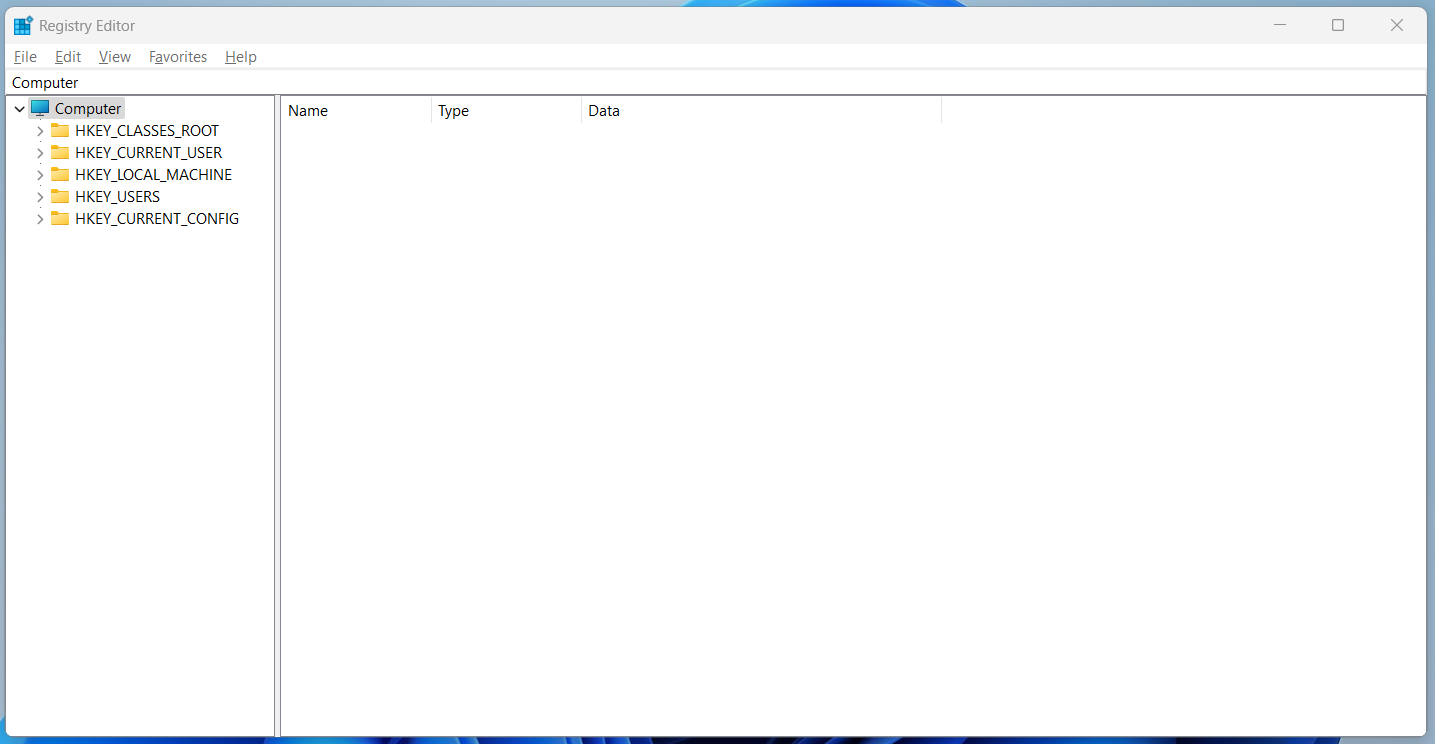Viewport: 1435px width, 744px height.
Task: Expand the HKEY_CURRENT_USER key
Action: point(40,153)
